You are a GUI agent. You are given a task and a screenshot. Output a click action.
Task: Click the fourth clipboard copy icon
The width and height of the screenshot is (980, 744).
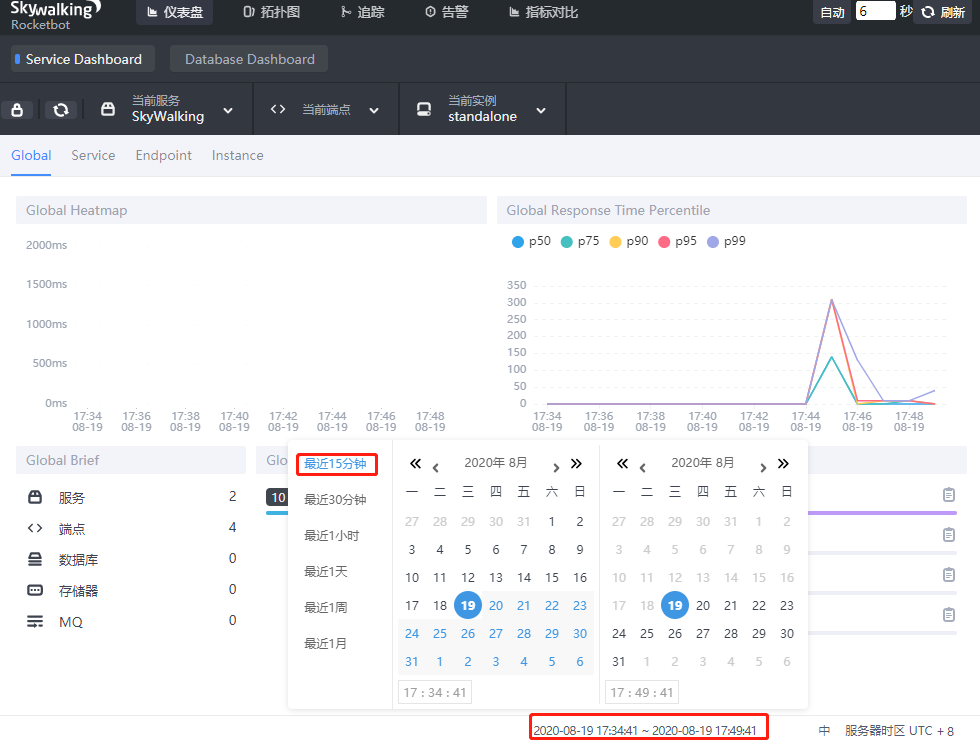(x=949, y=615)
